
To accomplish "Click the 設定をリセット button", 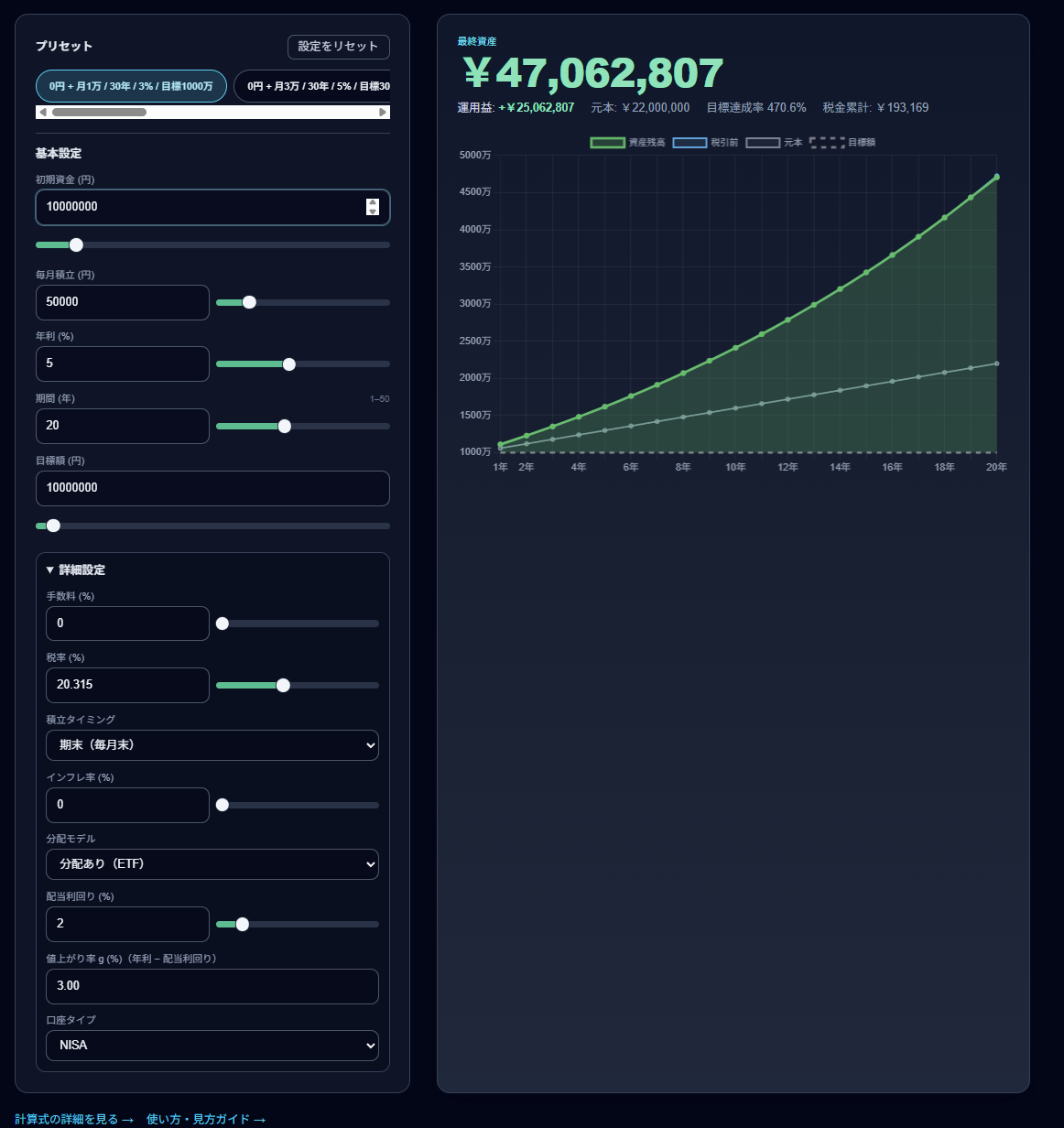I will [x=338, y=47].
